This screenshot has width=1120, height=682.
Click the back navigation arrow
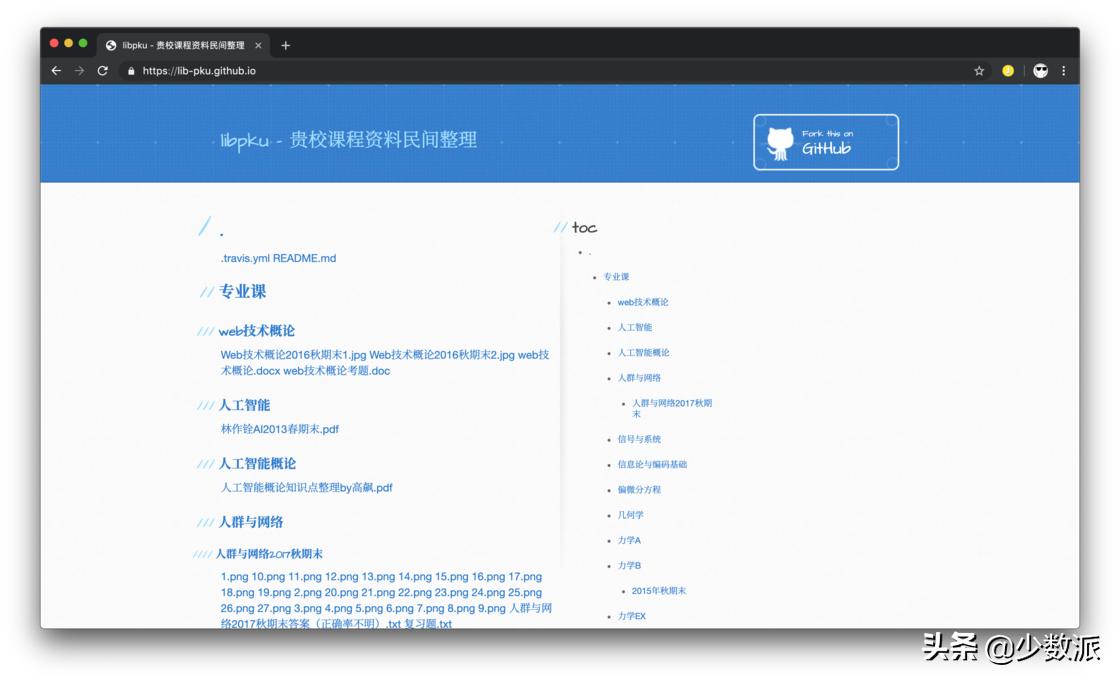55,70
